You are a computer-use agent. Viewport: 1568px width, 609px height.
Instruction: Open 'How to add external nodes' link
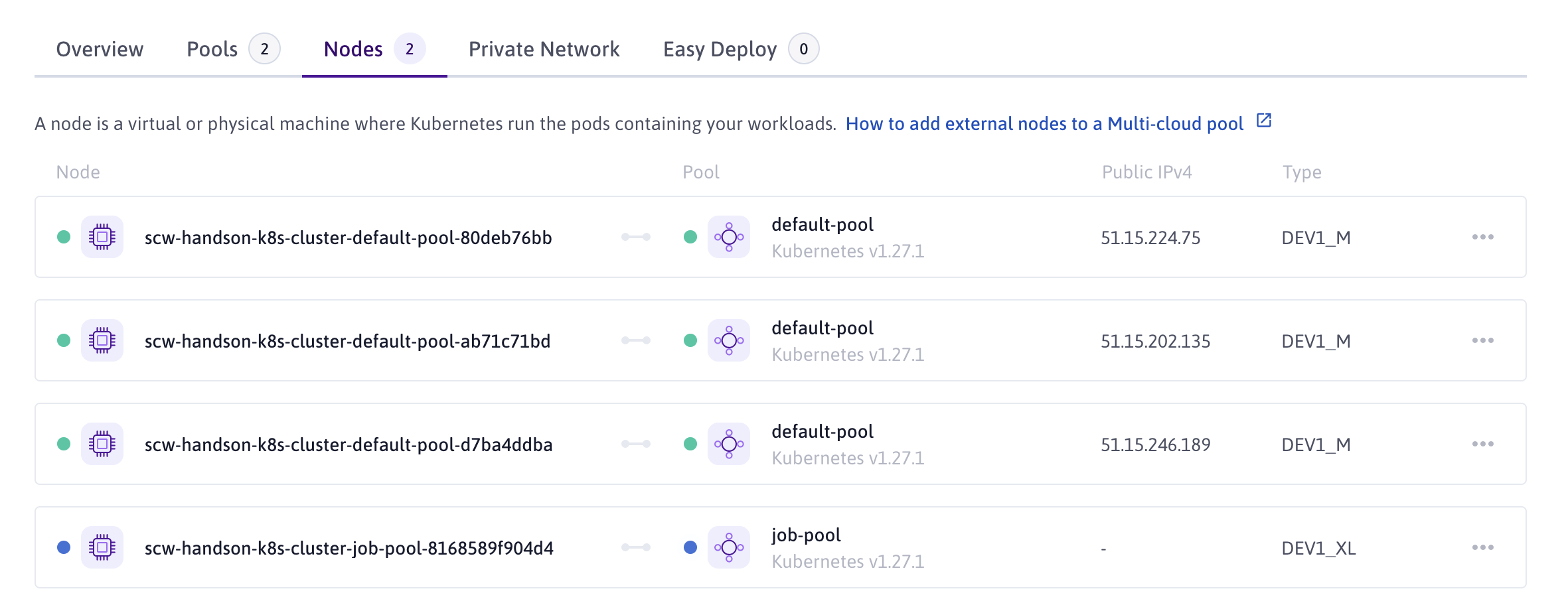(x=1044, y=123)
